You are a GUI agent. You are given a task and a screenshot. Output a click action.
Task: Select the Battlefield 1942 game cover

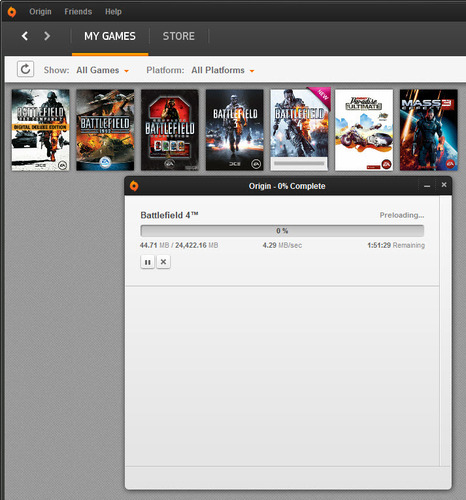(105, 130)
